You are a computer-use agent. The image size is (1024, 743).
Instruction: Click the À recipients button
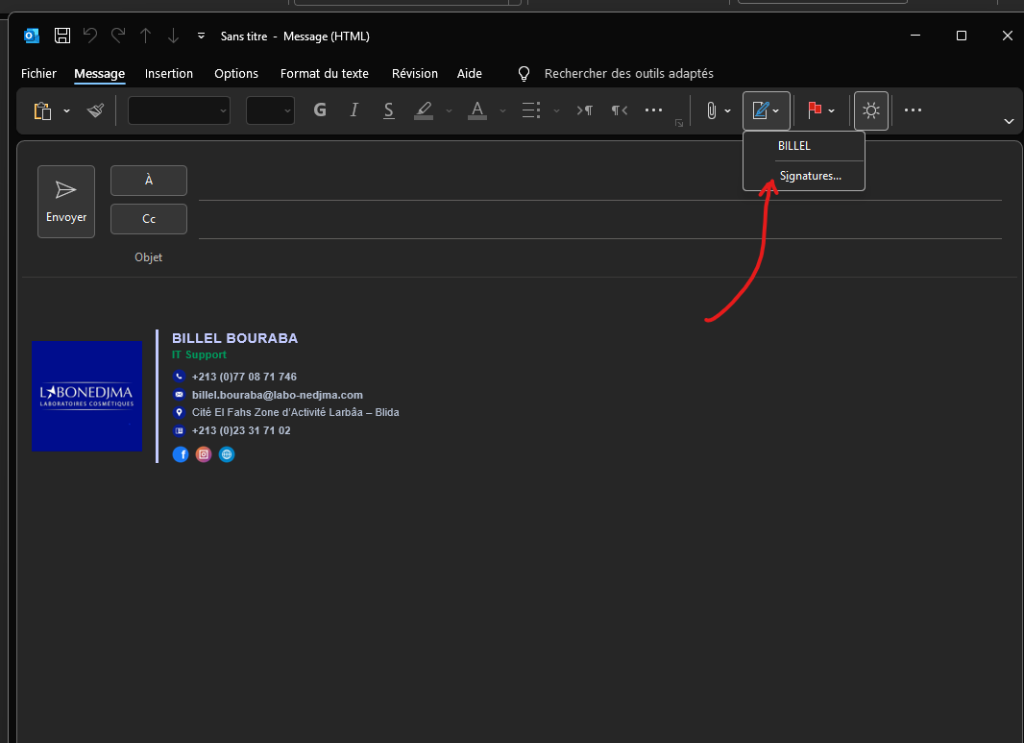149,180
